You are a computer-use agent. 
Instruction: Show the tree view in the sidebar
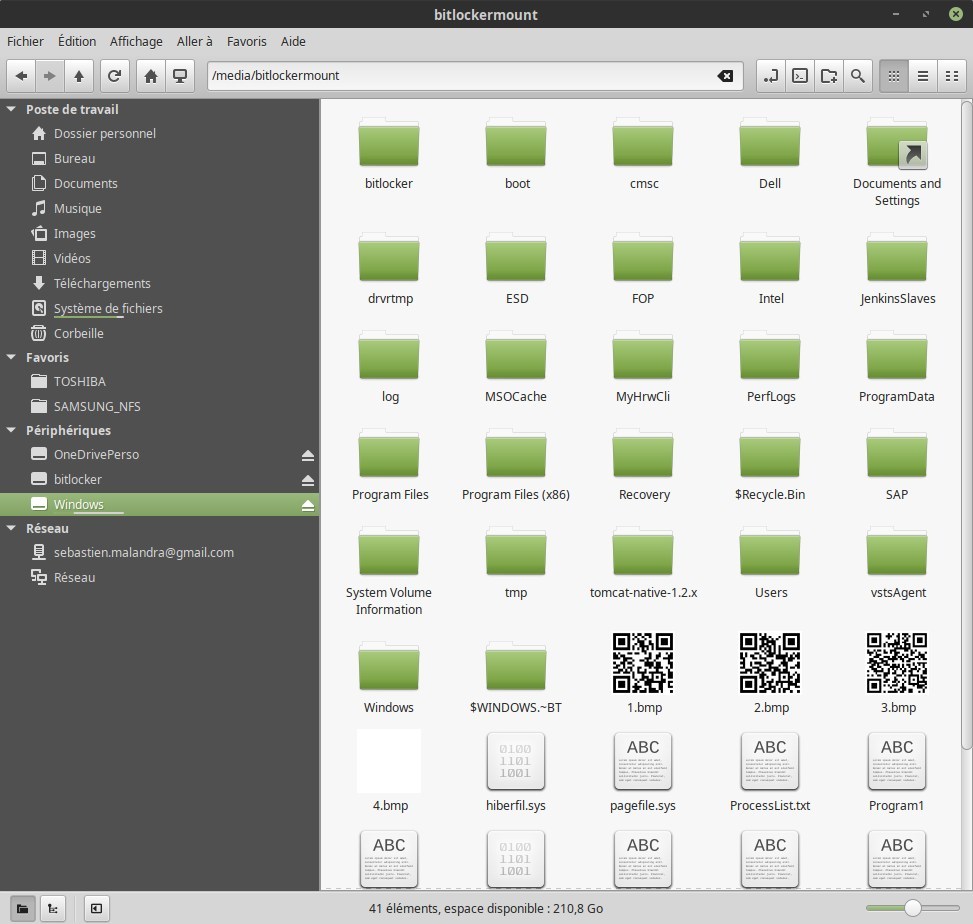point(52,908)
